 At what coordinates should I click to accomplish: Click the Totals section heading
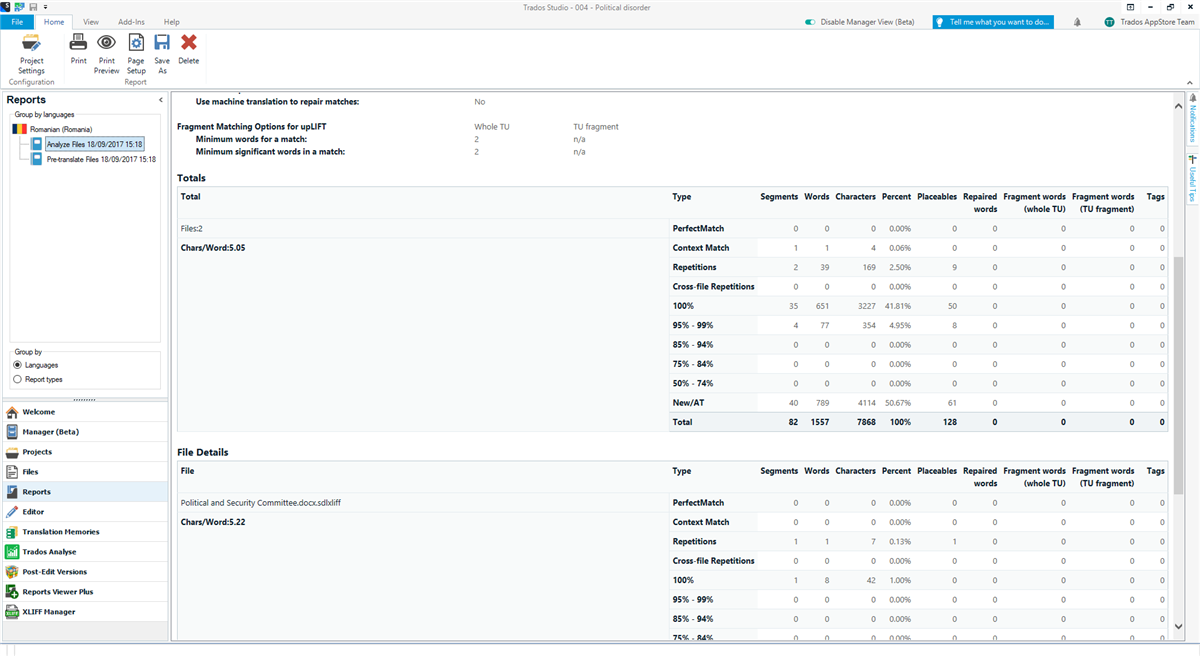[x=192, y=178]
